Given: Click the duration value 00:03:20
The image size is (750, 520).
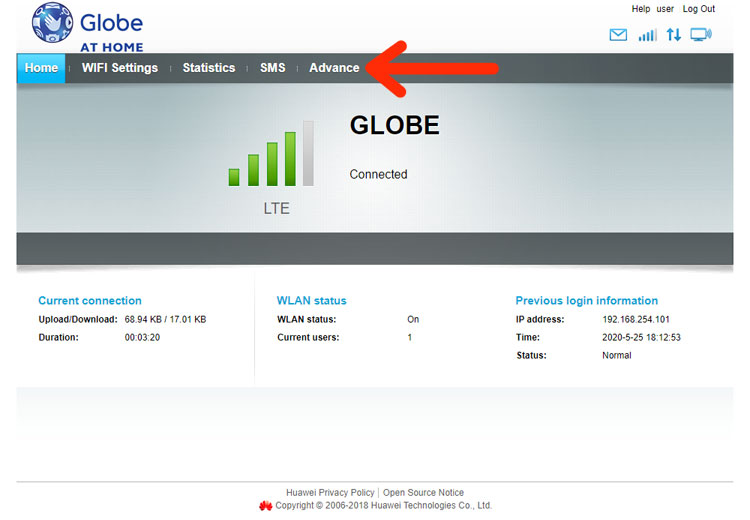Looking at the screenshot, I should pos(142,337).
